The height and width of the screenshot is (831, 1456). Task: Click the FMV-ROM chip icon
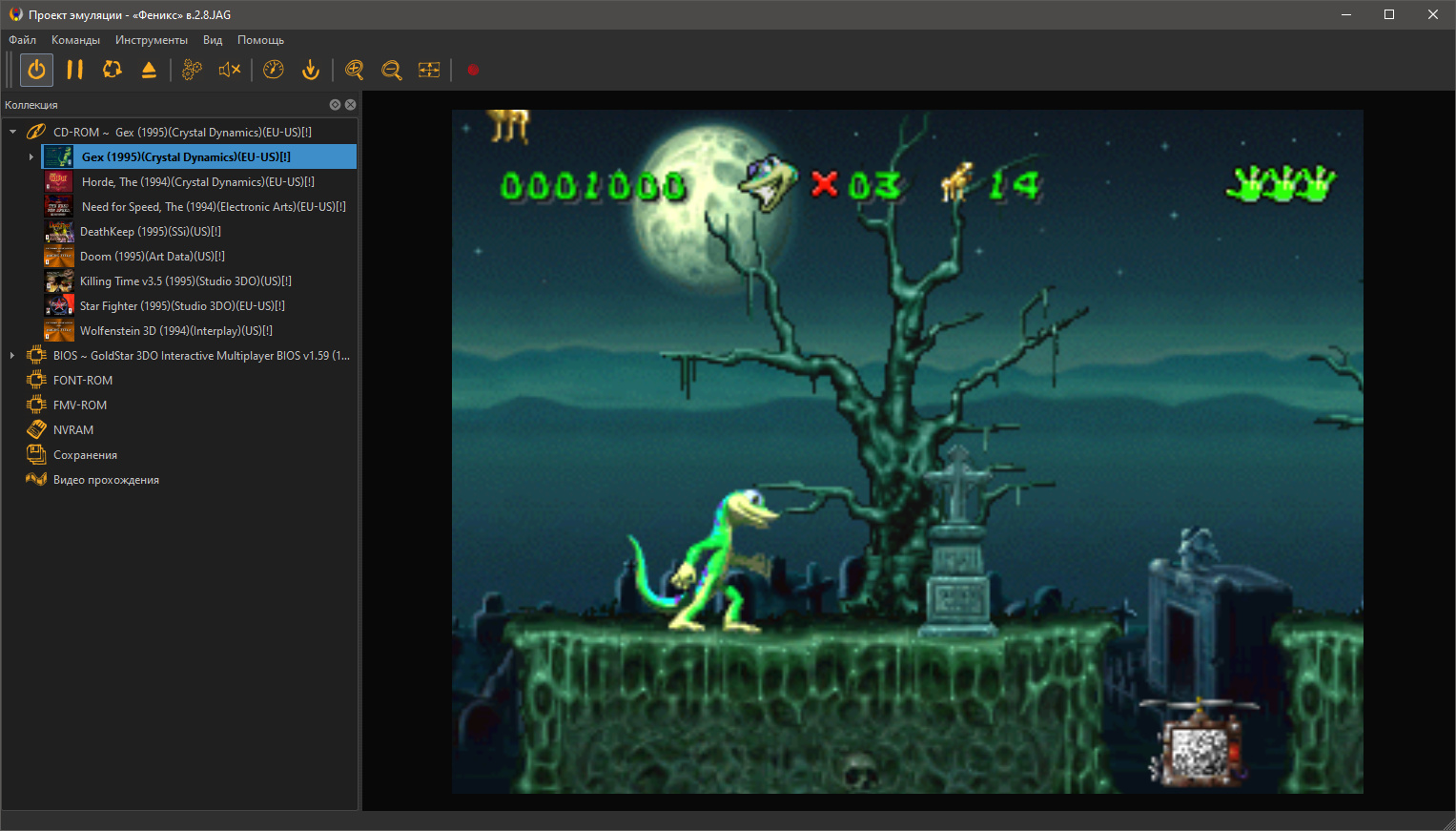click(36, 405)
